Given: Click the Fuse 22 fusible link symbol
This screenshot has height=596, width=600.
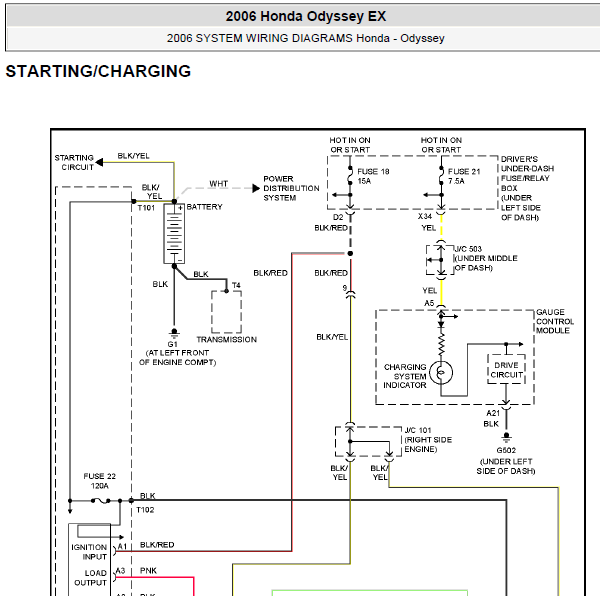Looking at the screenshot, I should pos(100,500).
